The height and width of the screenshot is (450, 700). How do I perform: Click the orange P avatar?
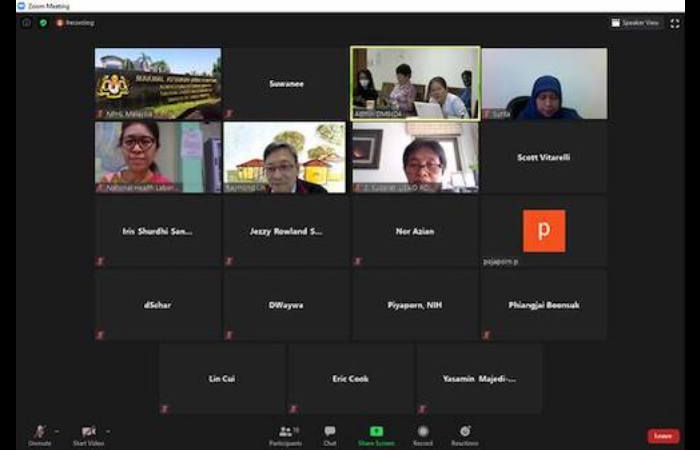point(544,231)
